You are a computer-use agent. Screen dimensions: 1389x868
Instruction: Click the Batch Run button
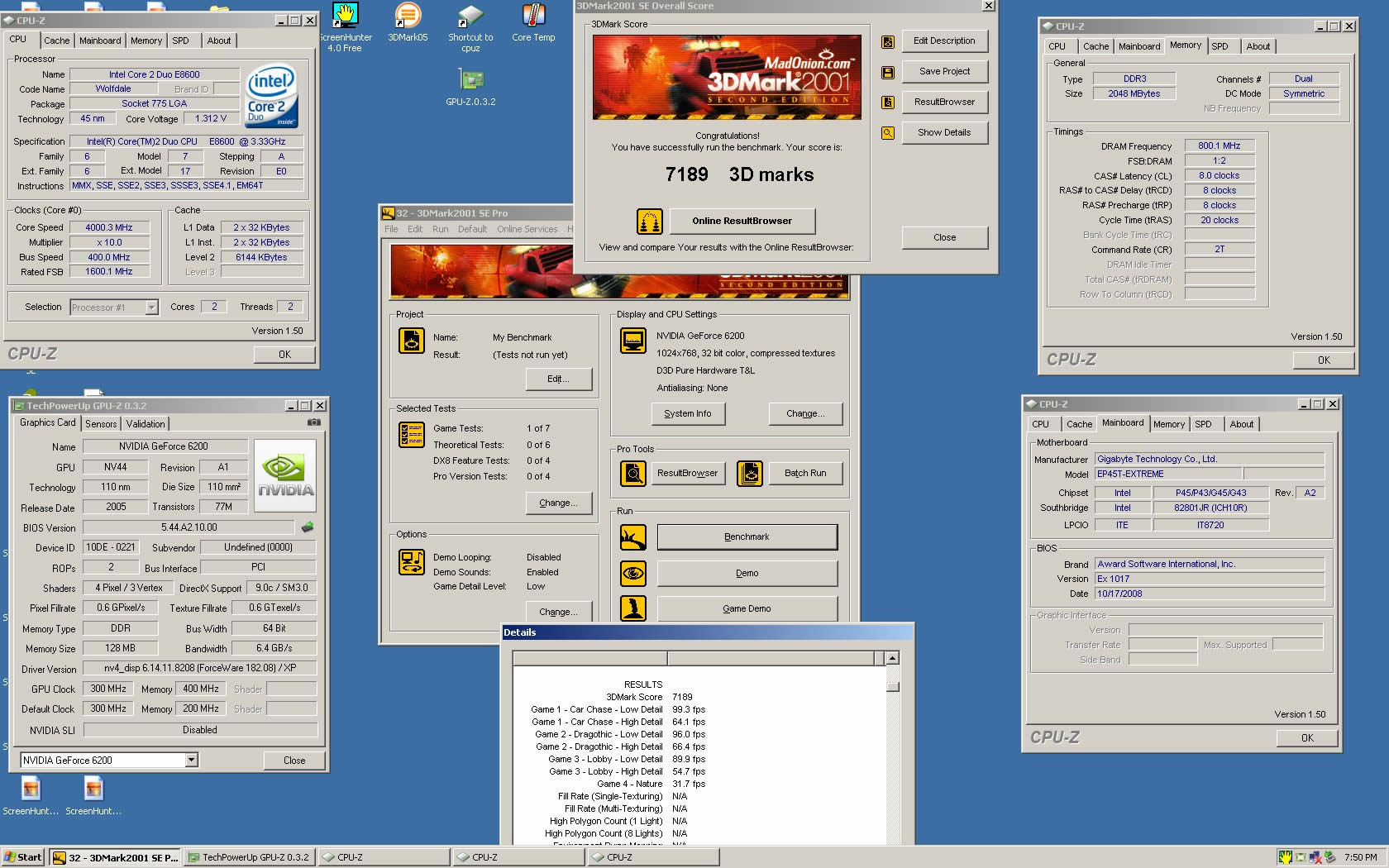(x=806, y=474)
